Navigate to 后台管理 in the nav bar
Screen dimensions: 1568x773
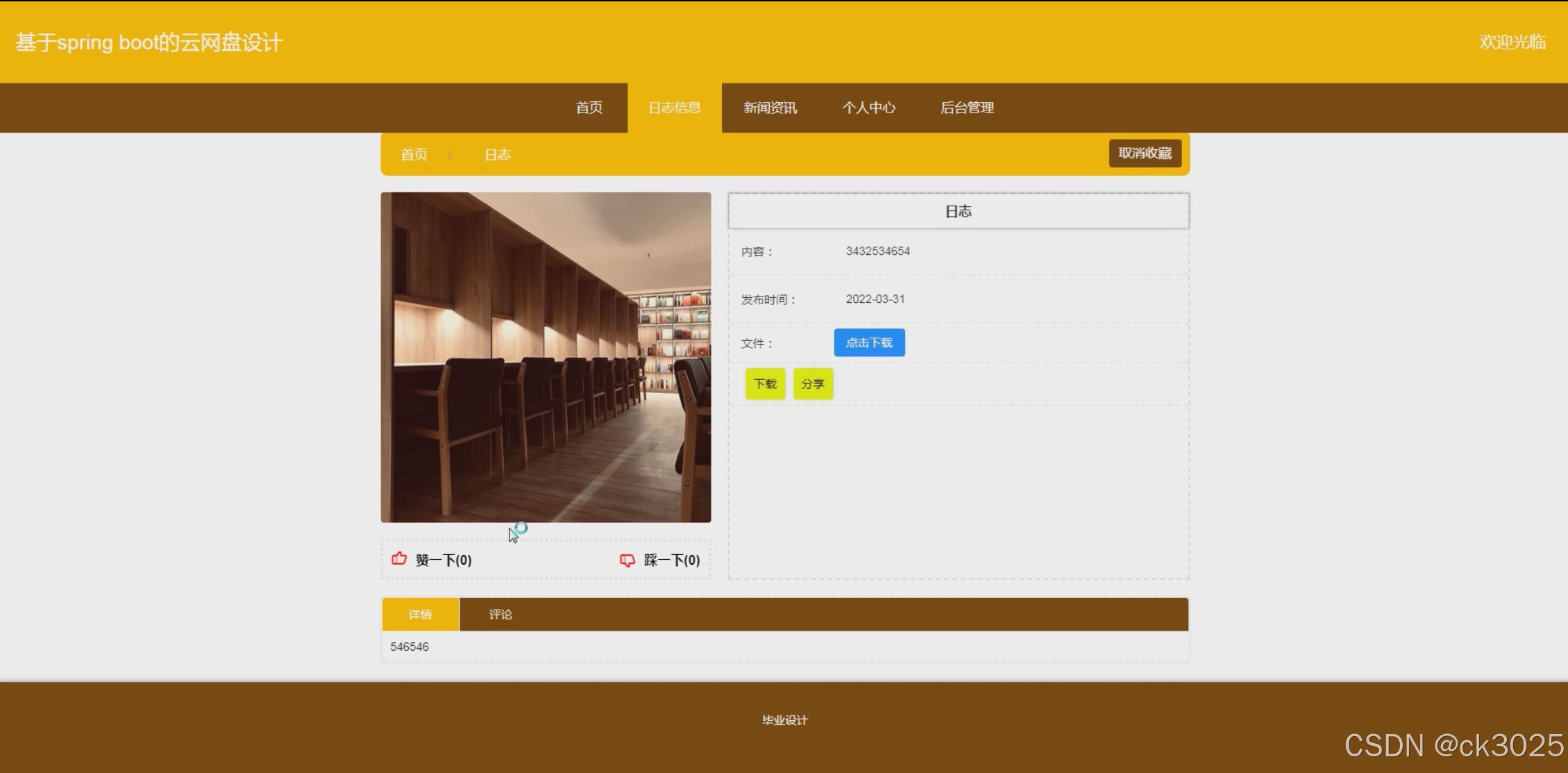[x=967, y=108]
